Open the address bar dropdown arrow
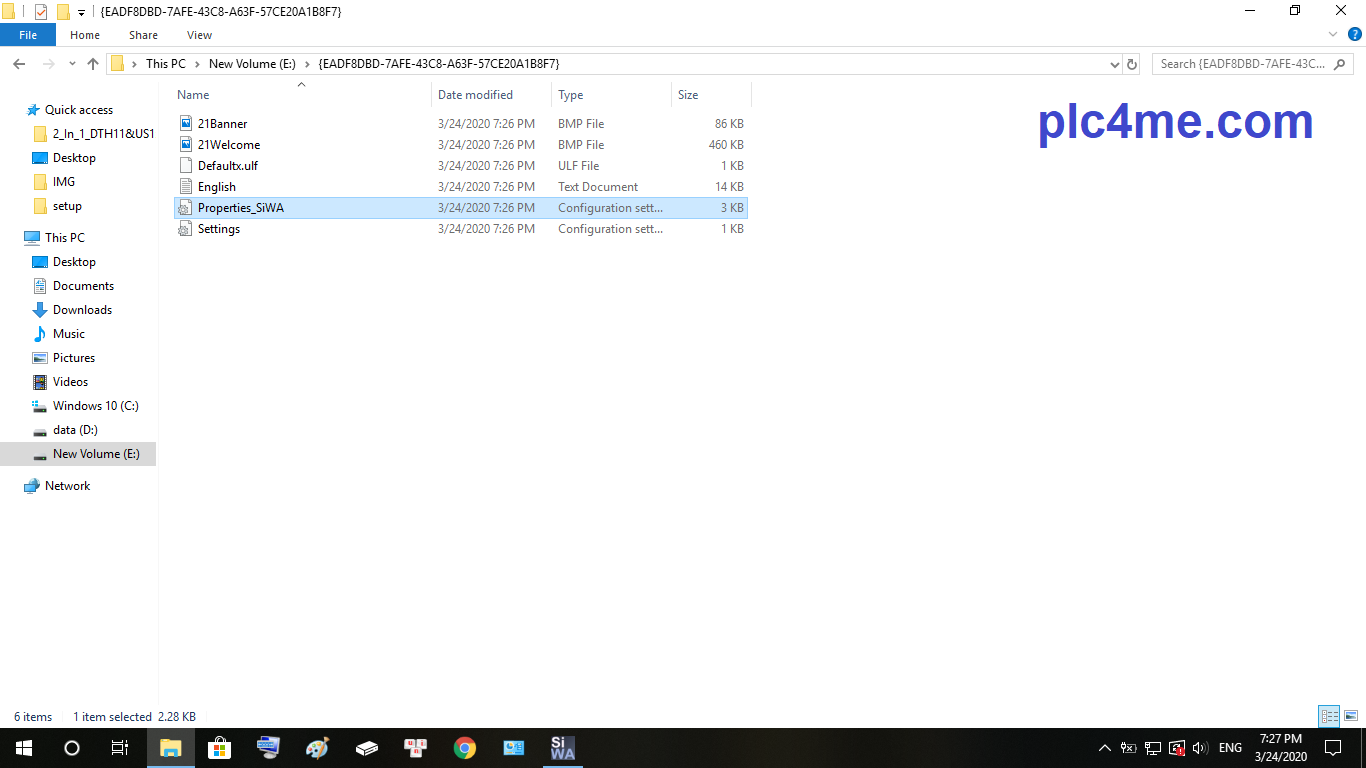Screen dimensions: 1366x768 click(x=1113, y=63)
